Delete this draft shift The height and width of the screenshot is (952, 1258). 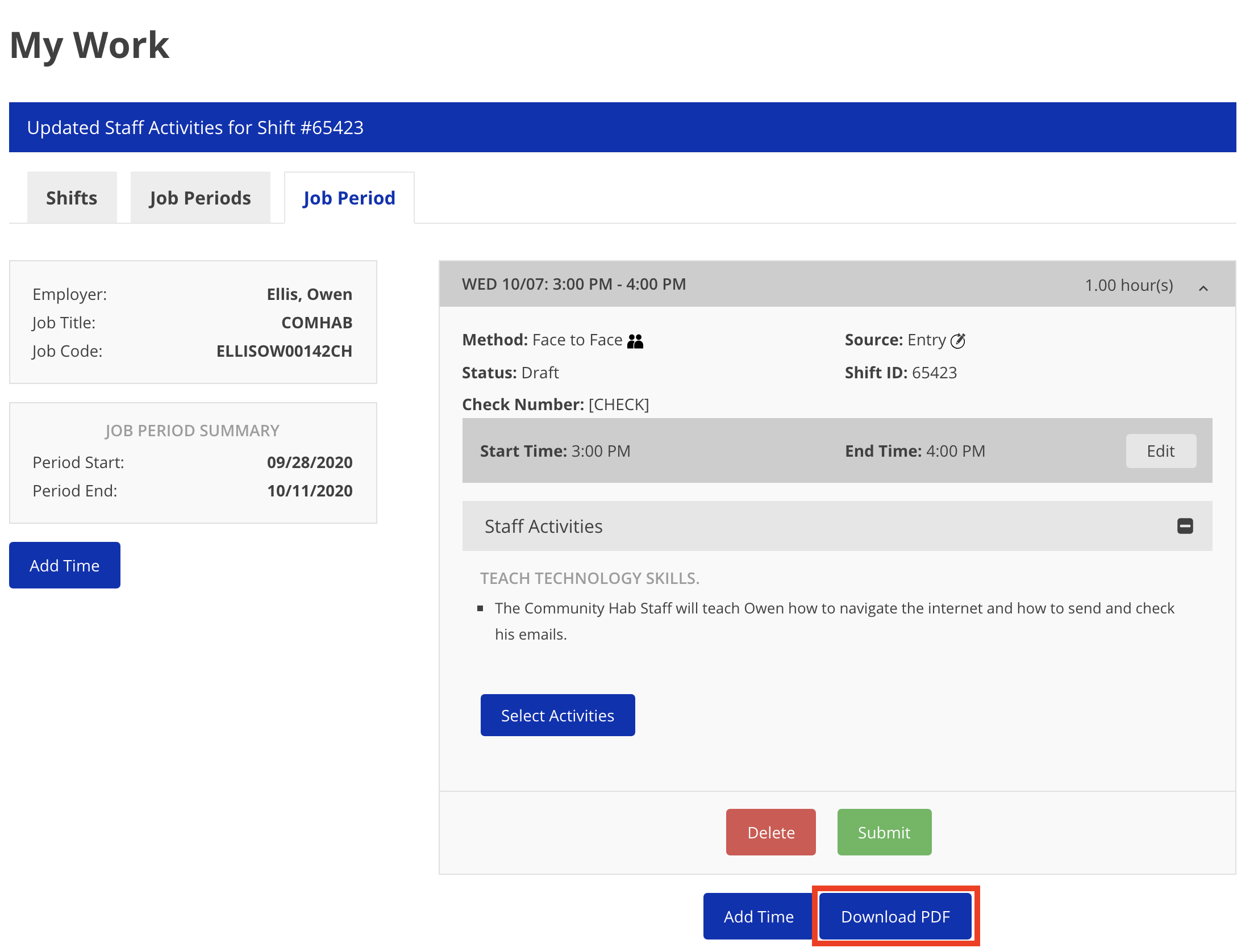point(770,832)
